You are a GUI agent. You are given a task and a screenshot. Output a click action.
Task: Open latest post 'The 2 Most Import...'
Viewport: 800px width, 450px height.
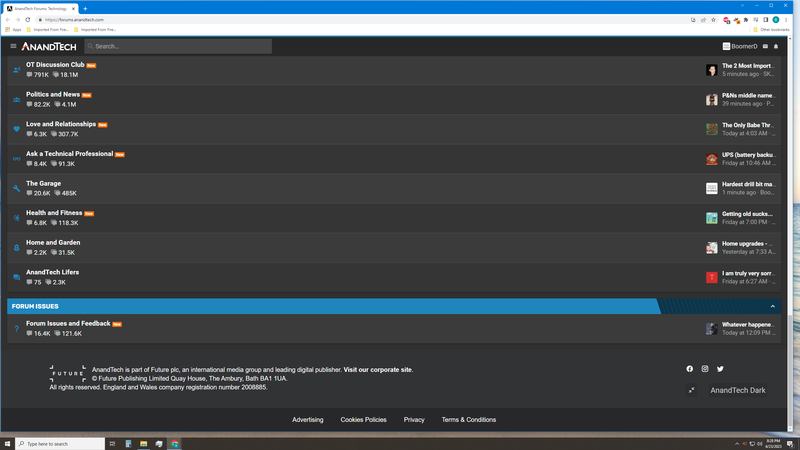click(748, 66)
